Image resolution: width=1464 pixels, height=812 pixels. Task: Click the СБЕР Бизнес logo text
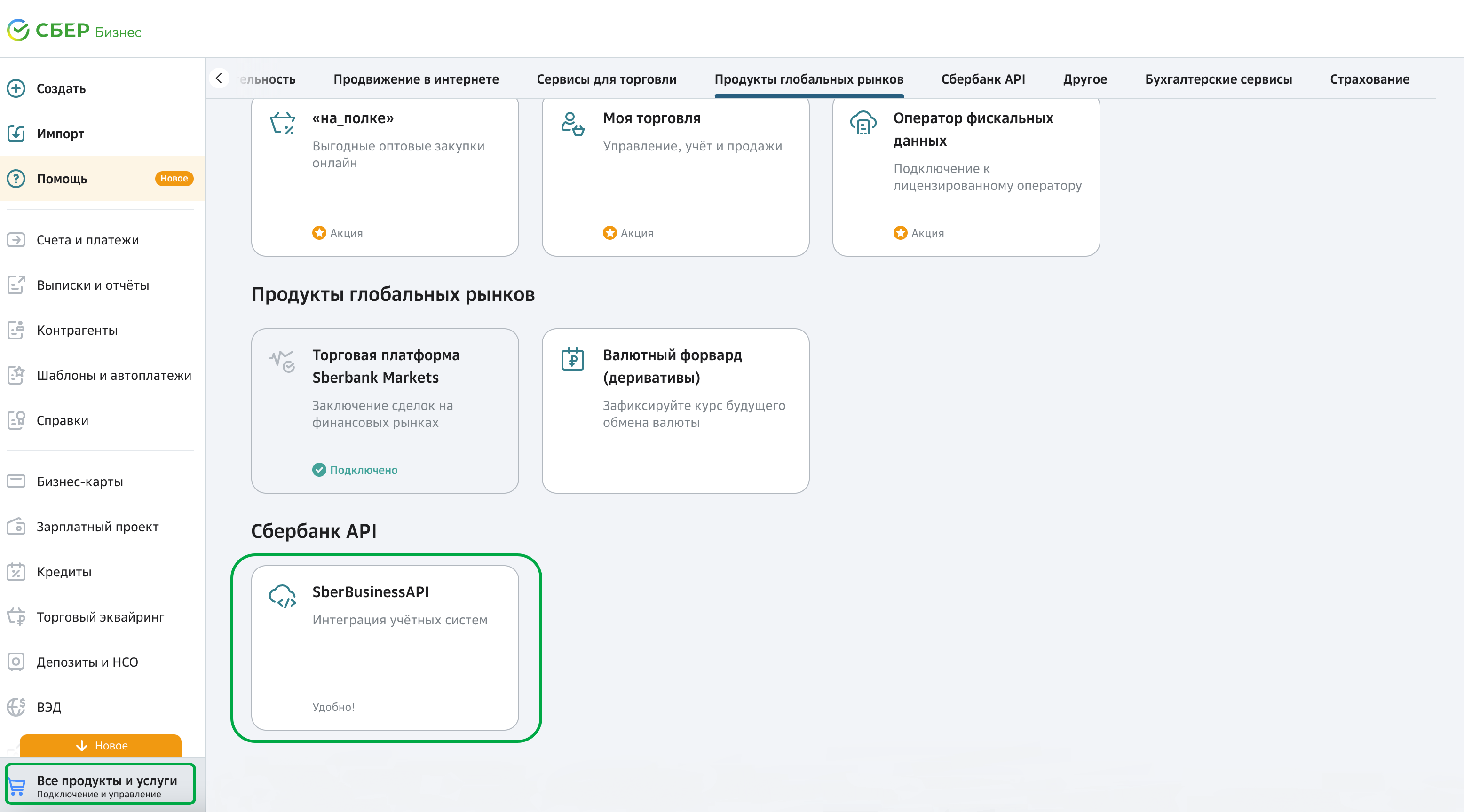pos(88,31)
